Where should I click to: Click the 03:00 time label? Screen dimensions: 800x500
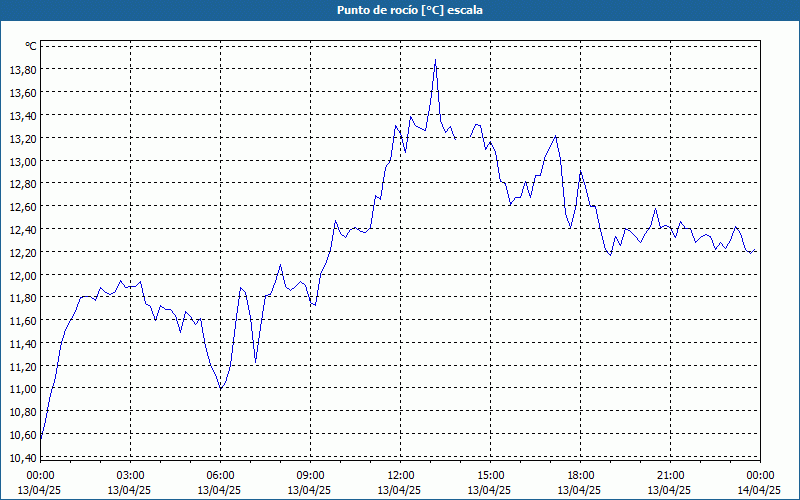coord(130,476)
